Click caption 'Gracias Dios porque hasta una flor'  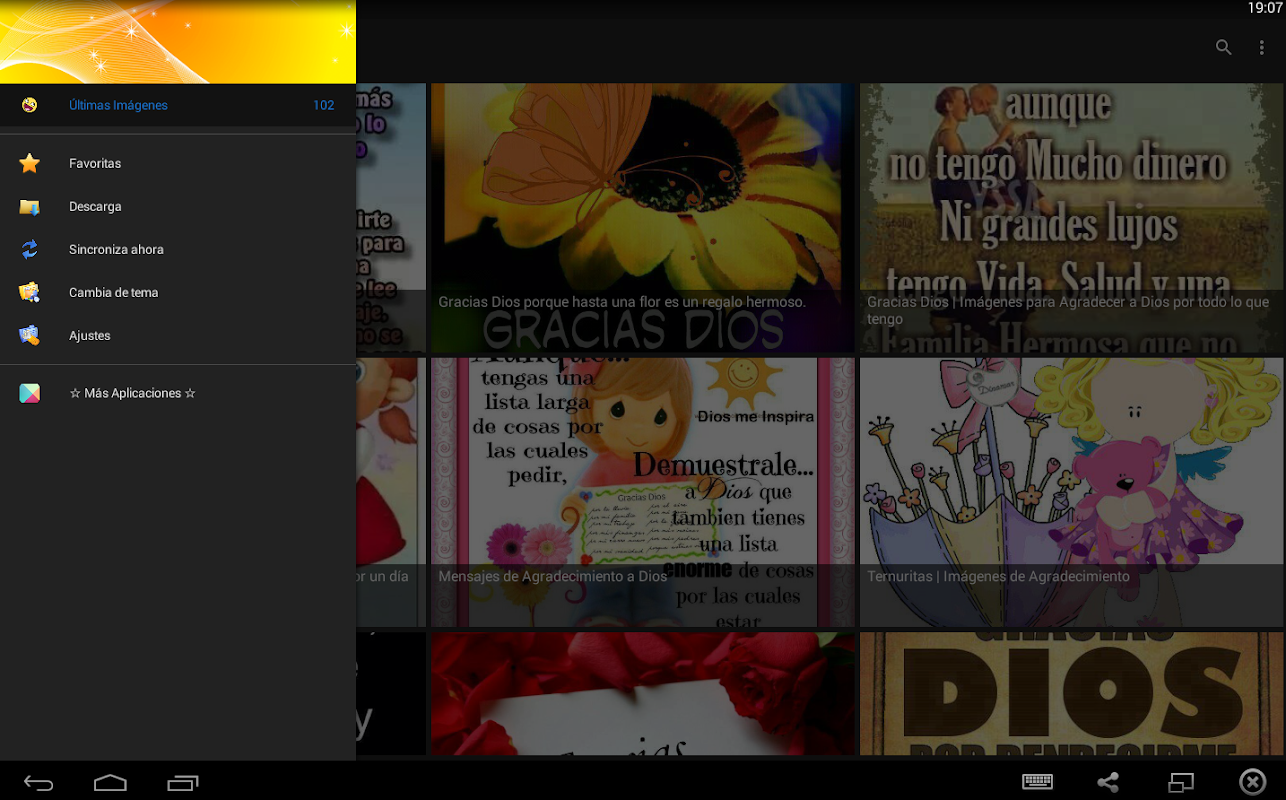click(622, 302)
